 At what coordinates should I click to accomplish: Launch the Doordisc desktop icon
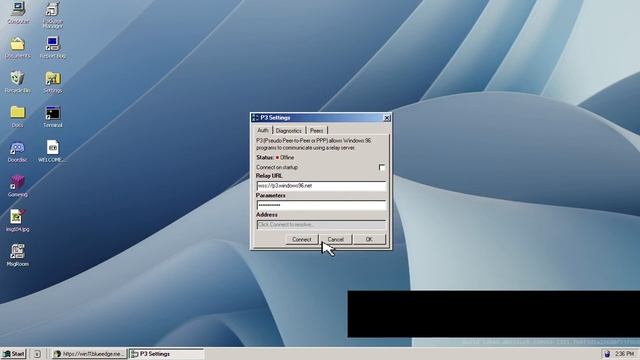18,151
